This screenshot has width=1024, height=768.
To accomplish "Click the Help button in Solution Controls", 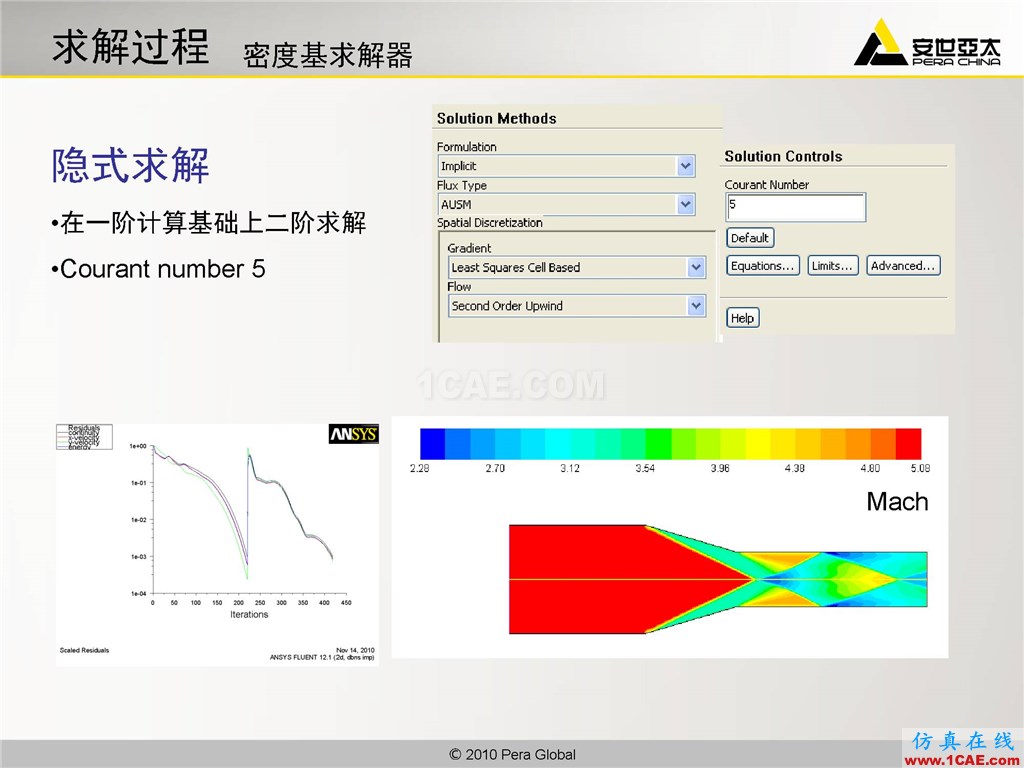I will point(743,318).
